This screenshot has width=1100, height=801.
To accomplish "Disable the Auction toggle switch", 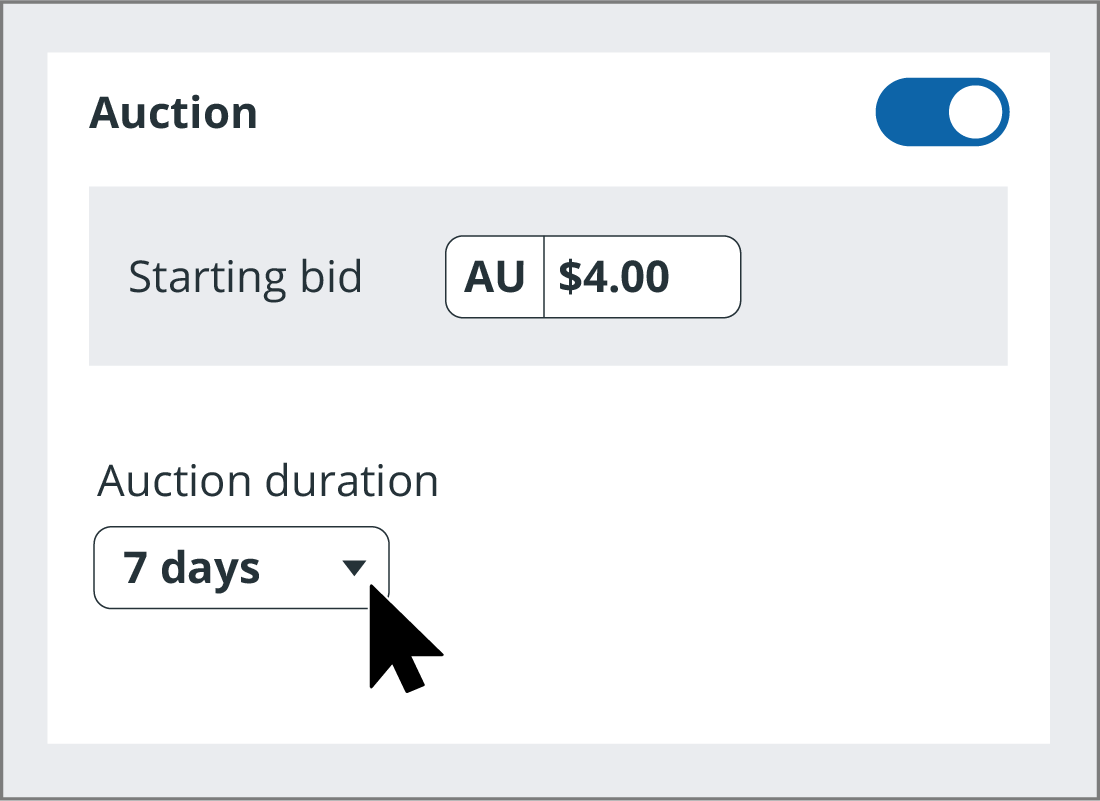I will [x=942, y=111].
